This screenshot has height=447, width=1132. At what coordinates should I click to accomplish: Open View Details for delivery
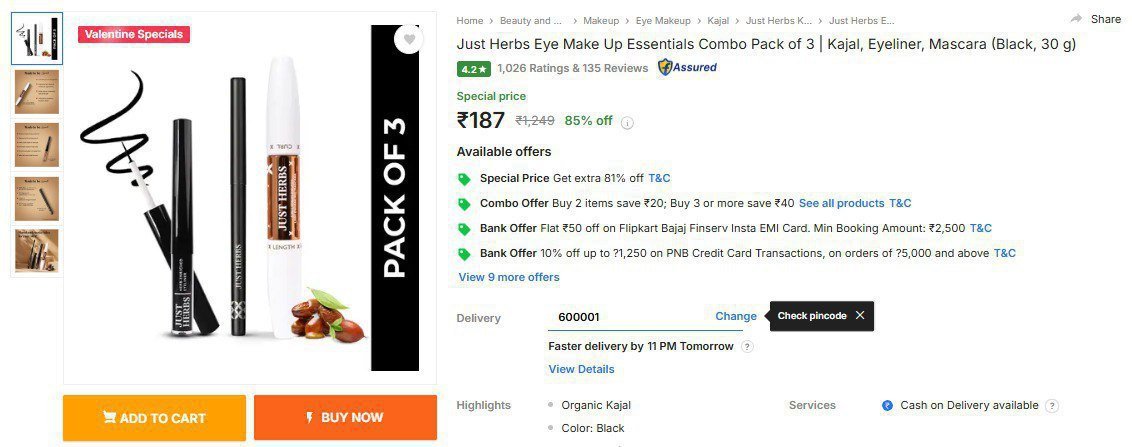pyautogui.click(x=581, y=369)
